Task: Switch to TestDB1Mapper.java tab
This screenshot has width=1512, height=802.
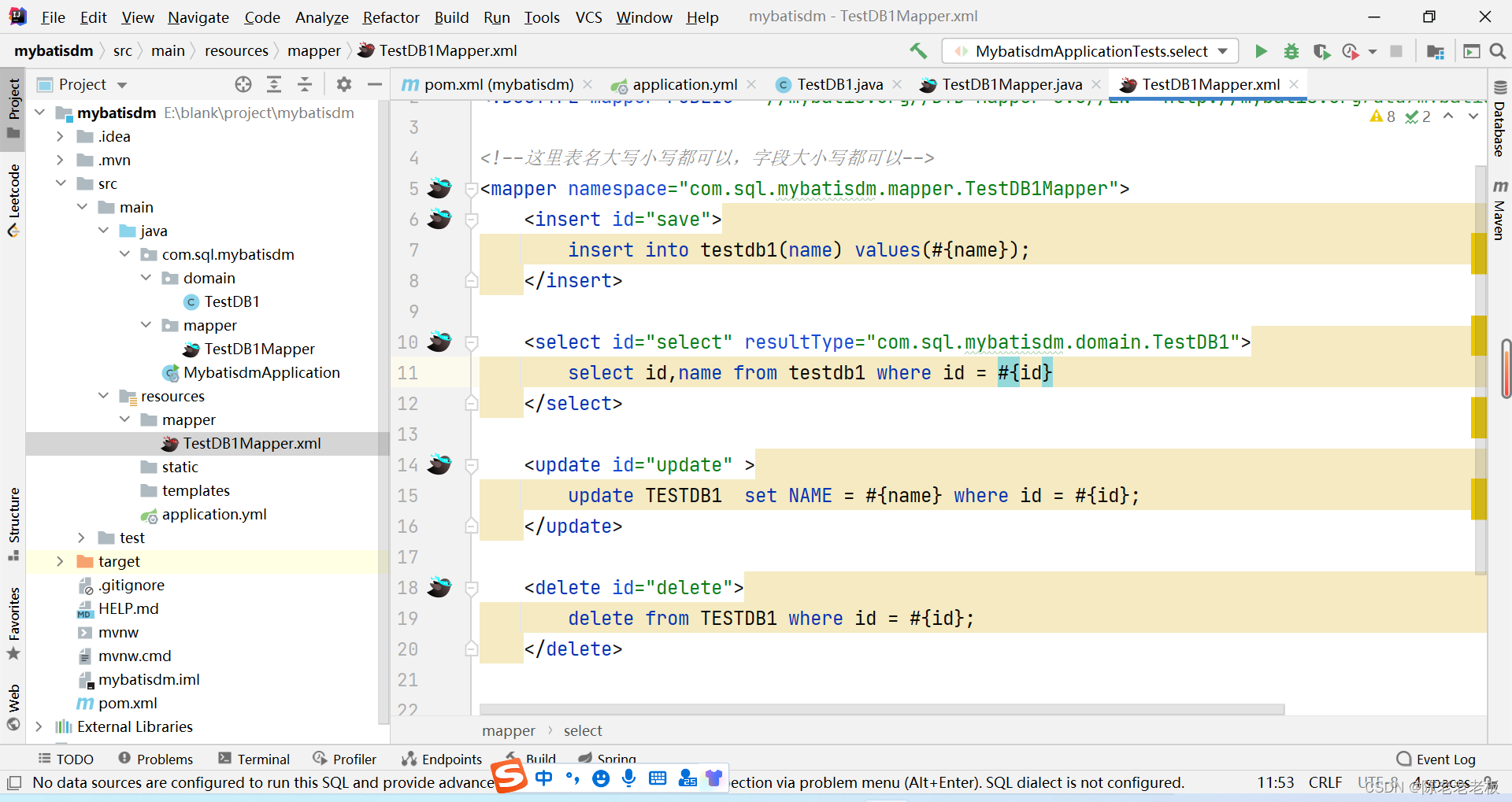Action: click(1012, 84)
